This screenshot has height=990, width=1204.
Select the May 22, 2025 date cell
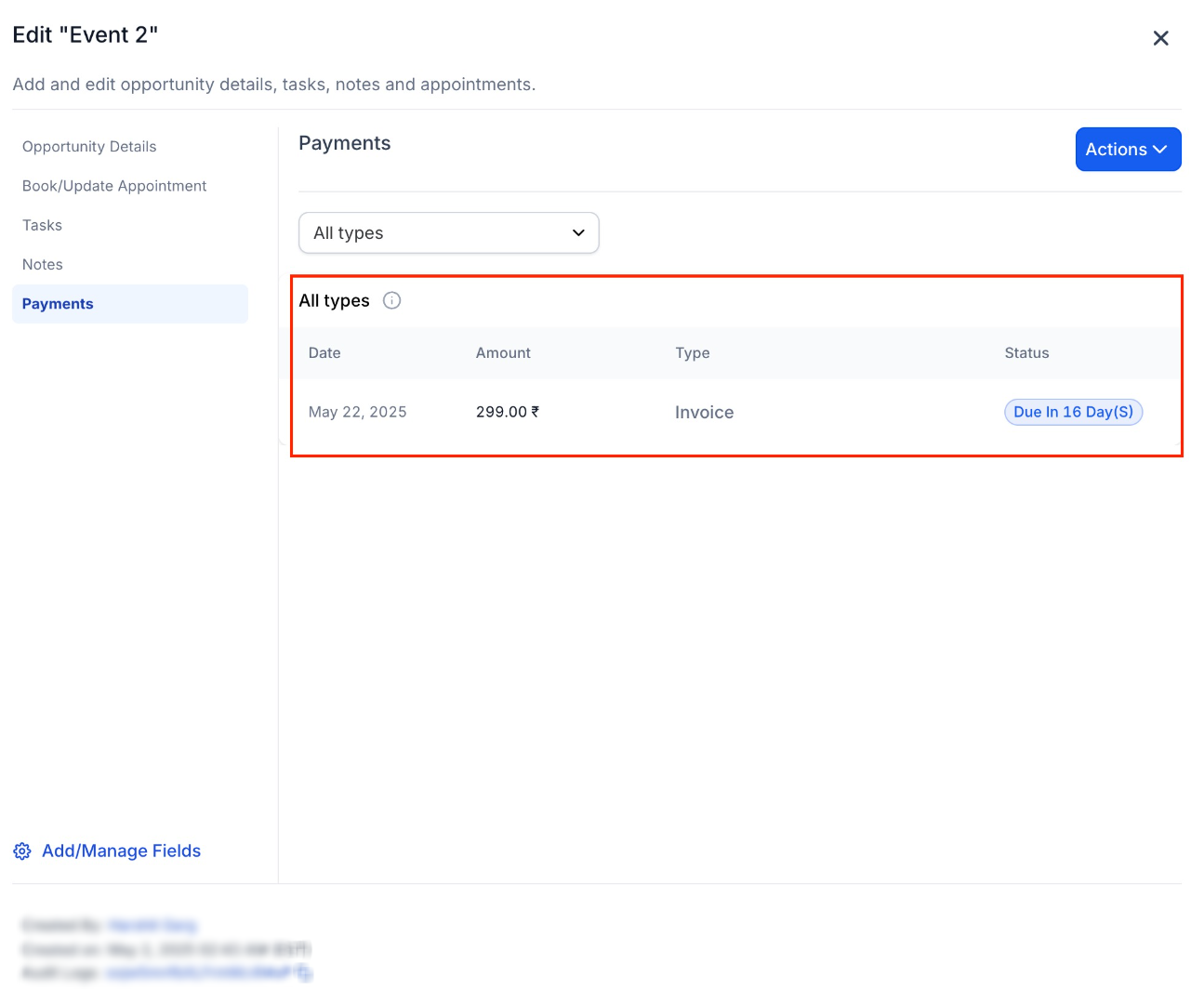tap(358, 412)
